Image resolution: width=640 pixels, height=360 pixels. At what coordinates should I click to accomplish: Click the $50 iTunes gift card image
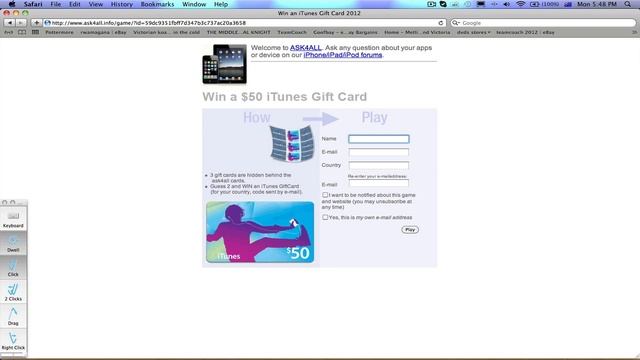pyautogui.click(x=260, y=232)
